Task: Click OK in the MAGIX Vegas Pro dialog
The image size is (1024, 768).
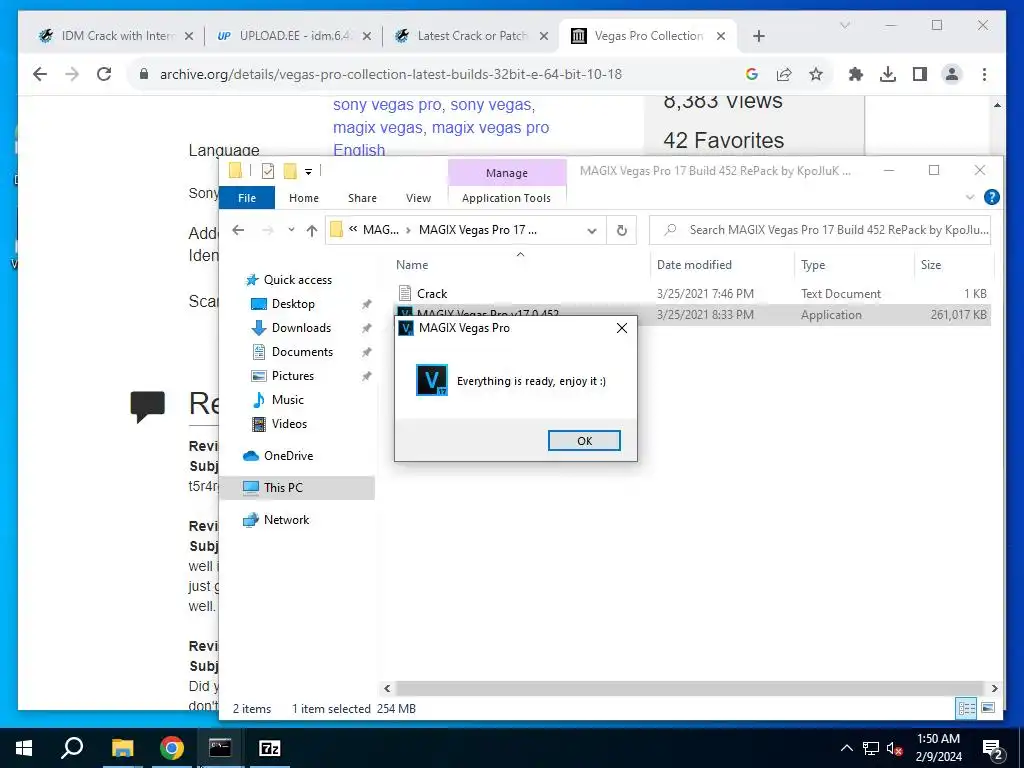Action: [584, 441]
